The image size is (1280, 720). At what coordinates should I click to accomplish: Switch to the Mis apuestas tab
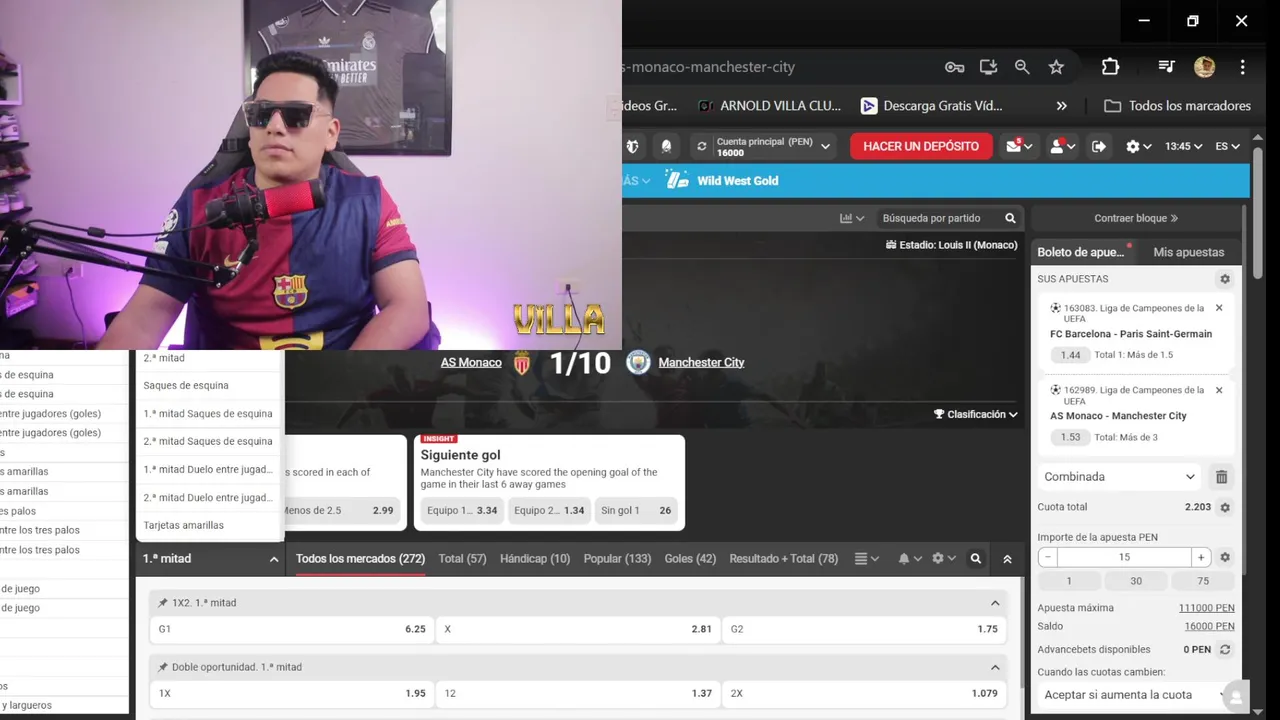click(x=1188, y=252)
